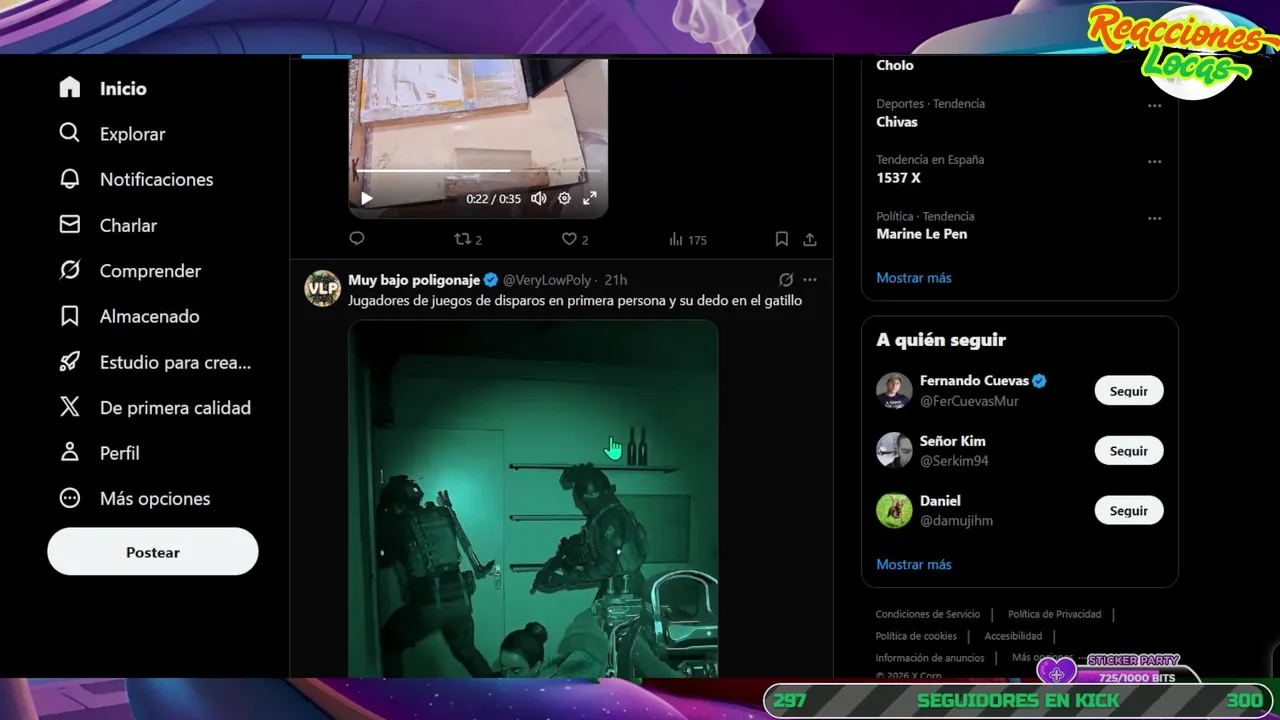Open the 21h post timestamp
Image resolution: width=1280 pixels, height=720 pixels.
tap(615, 280)
